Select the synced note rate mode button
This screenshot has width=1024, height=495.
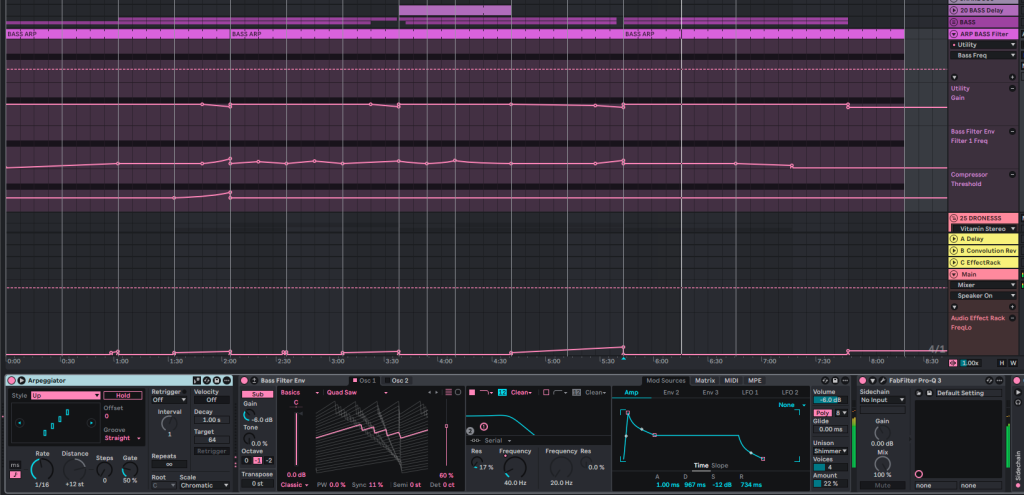[15, 474]
